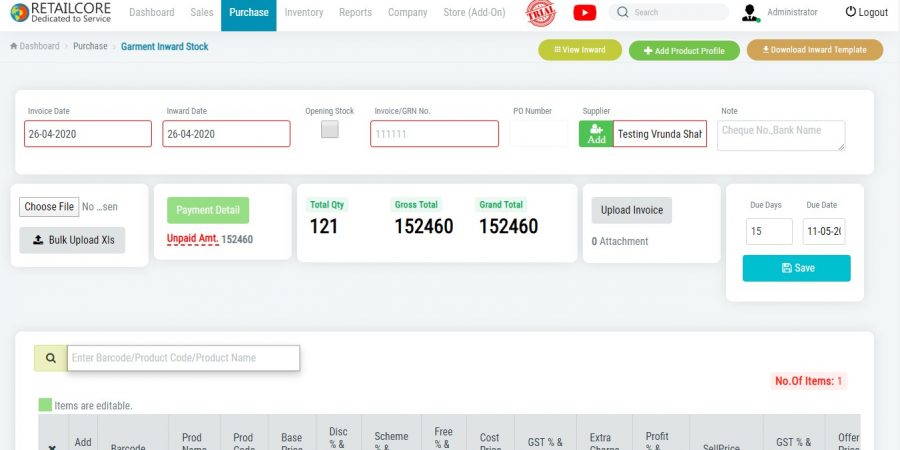Open the Dashboard menu
This screenshot has width=900, height=450.
click(x=152, y=12)
